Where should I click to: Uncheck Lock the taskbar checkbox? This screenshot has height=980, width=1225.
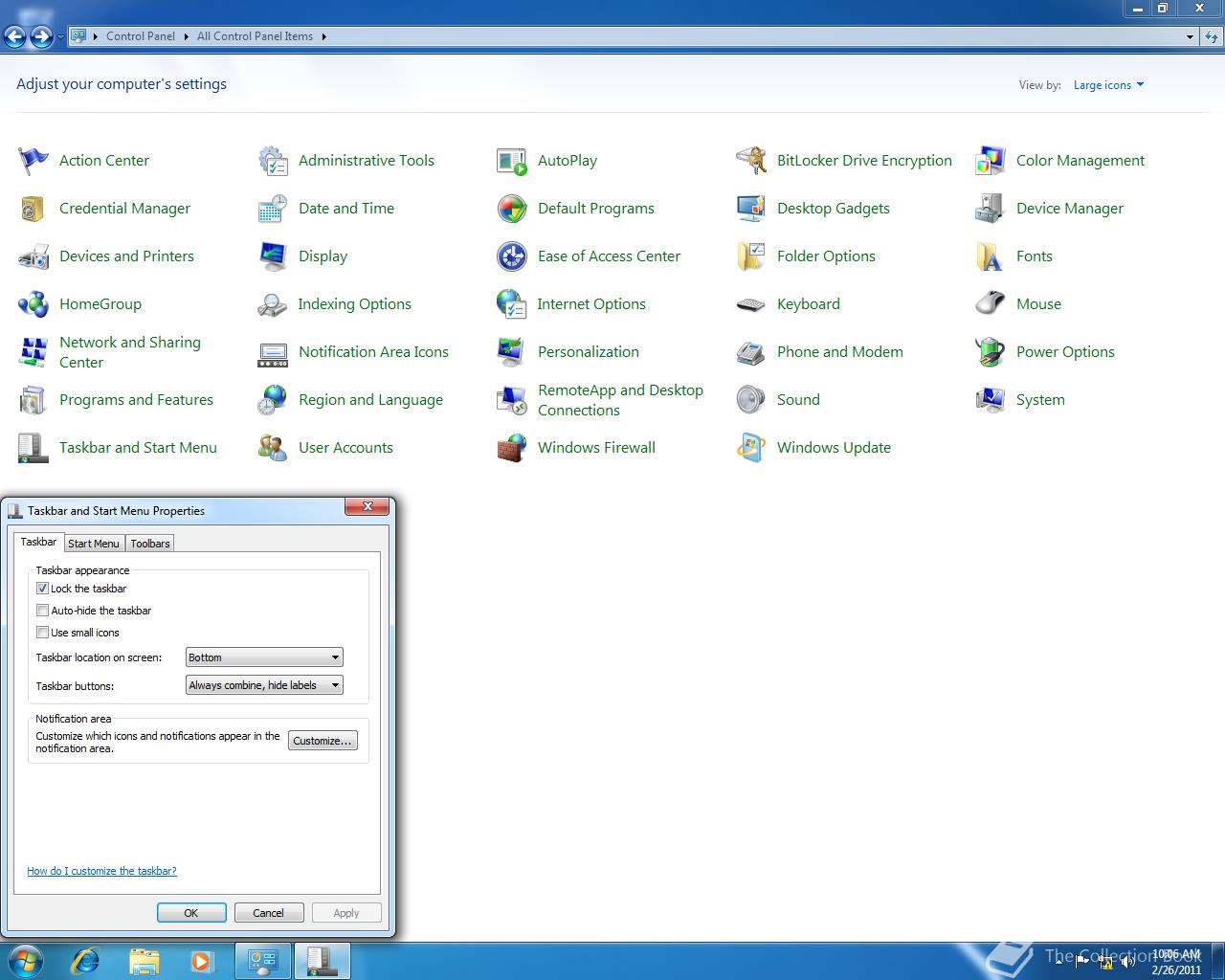pyautogui.click(x=42, y=589)
